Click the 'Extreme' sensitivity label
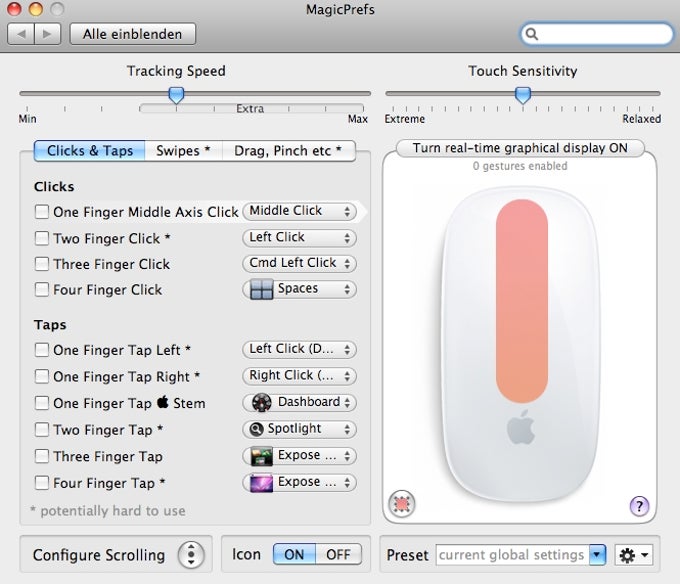The image size is (680, 584). (x=405, y=119)
